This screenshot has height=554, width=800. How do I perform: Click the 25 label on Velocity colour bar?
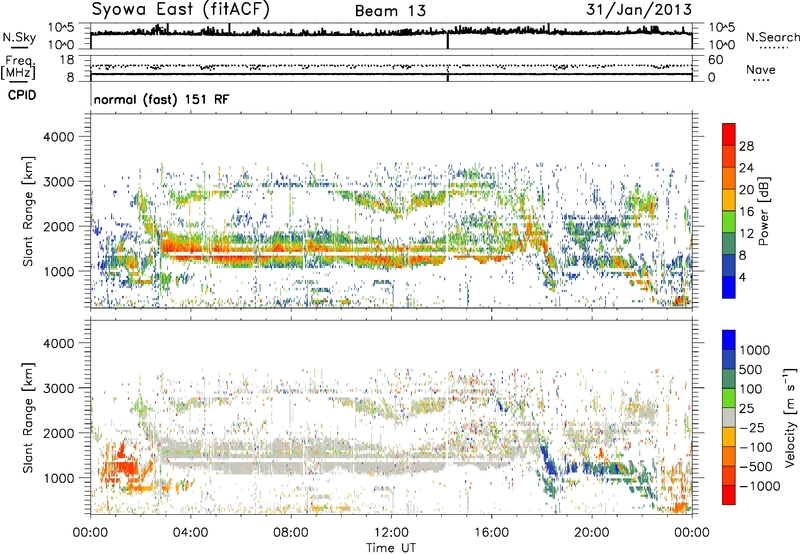coord(747,409)
